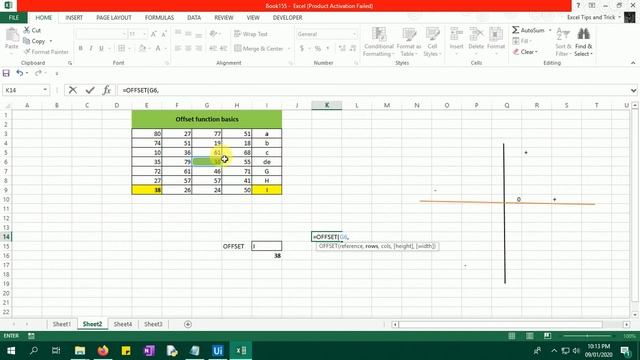Open Find & Select menu

pos(583,42)
